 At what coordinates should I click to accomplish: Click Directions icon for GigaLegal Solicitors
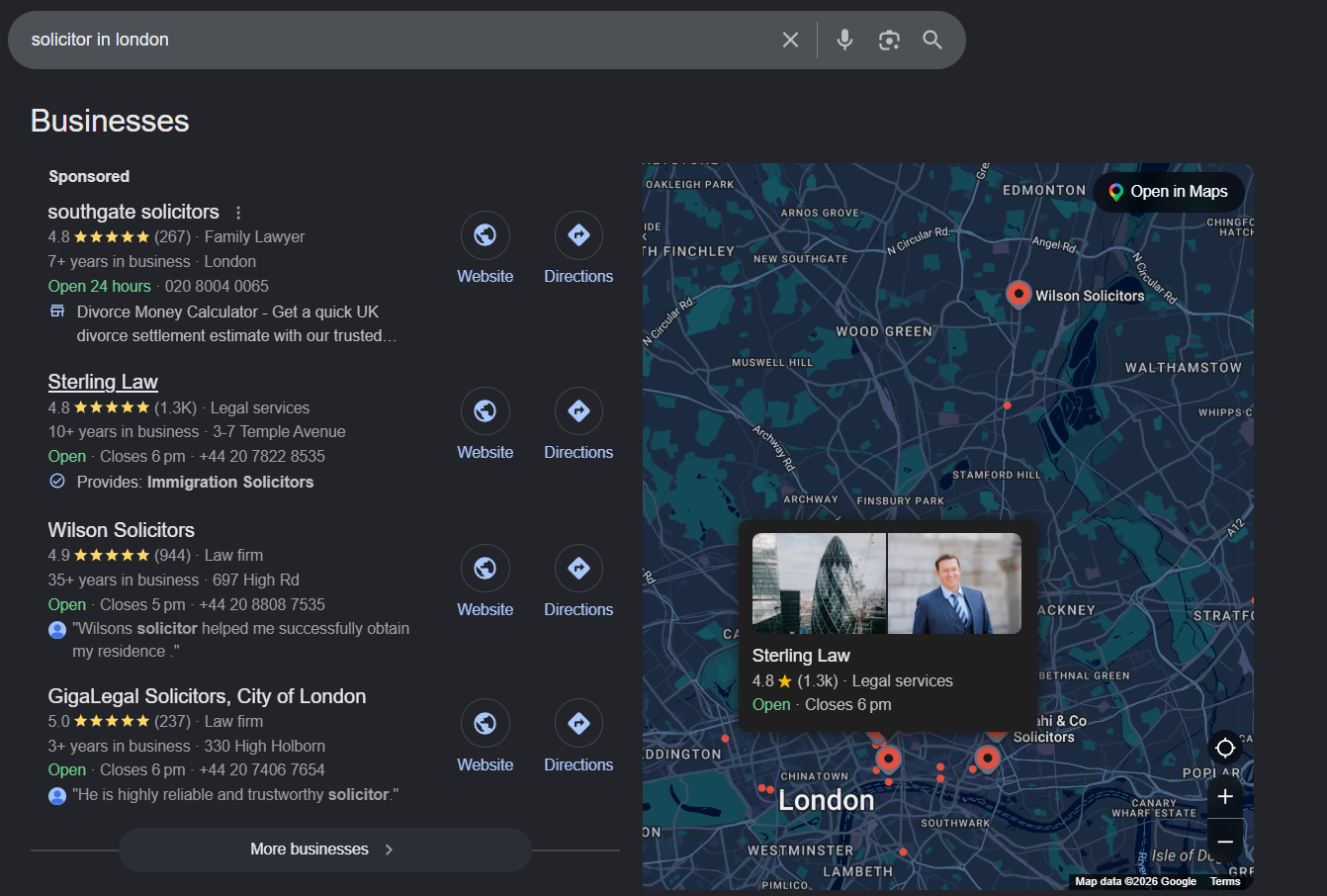[x=578, y=724]
